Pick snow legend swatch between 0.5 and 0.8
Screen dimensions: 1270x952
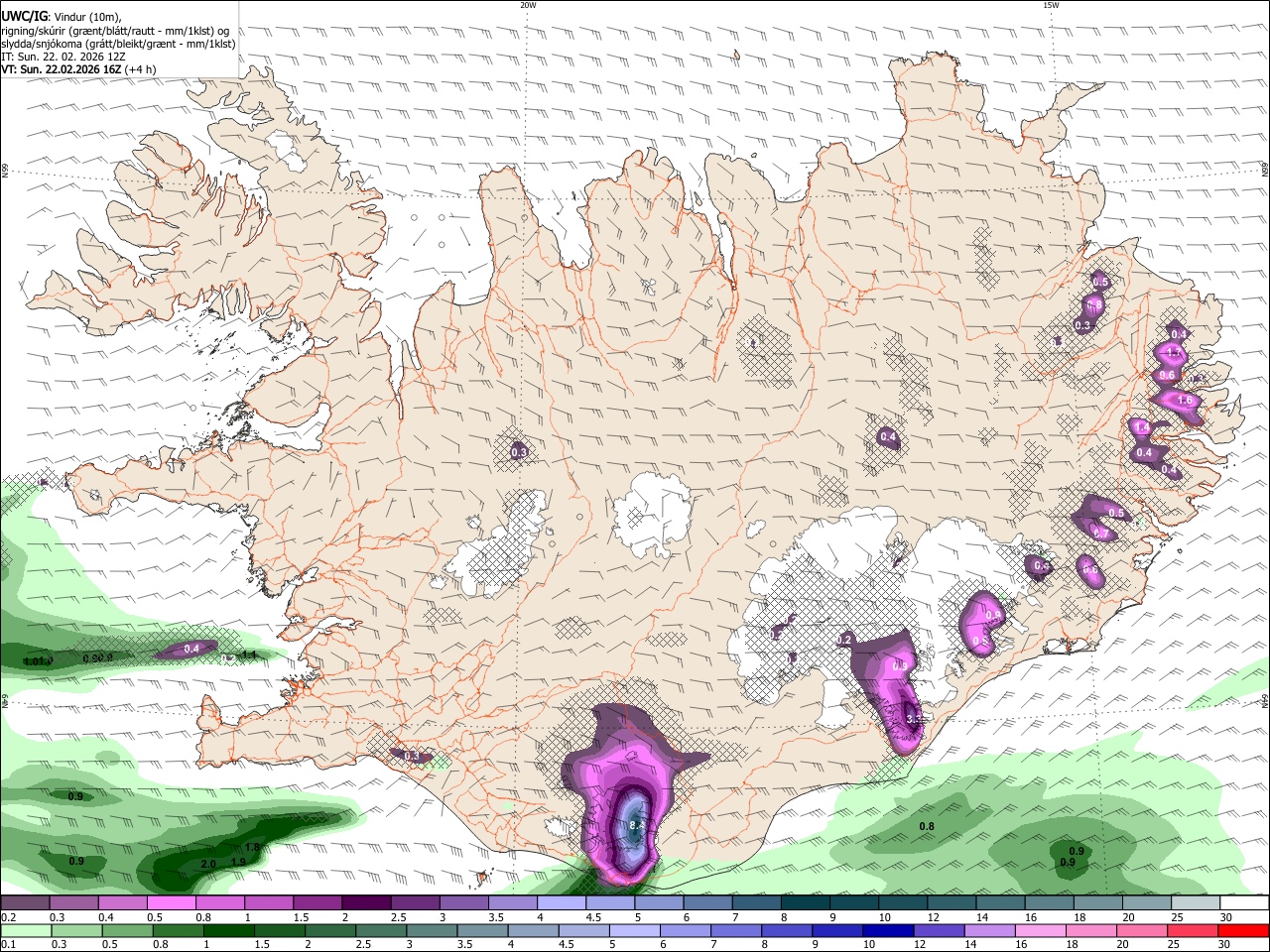pyautogui.click(x=171, y=903)
